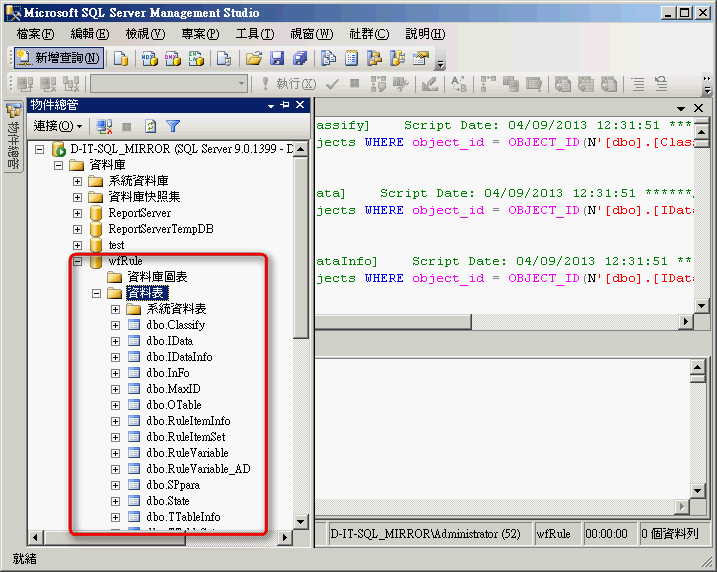717x572 pixels.
Task: Click the Open File folder icon
Action: (x=254, y=59)
